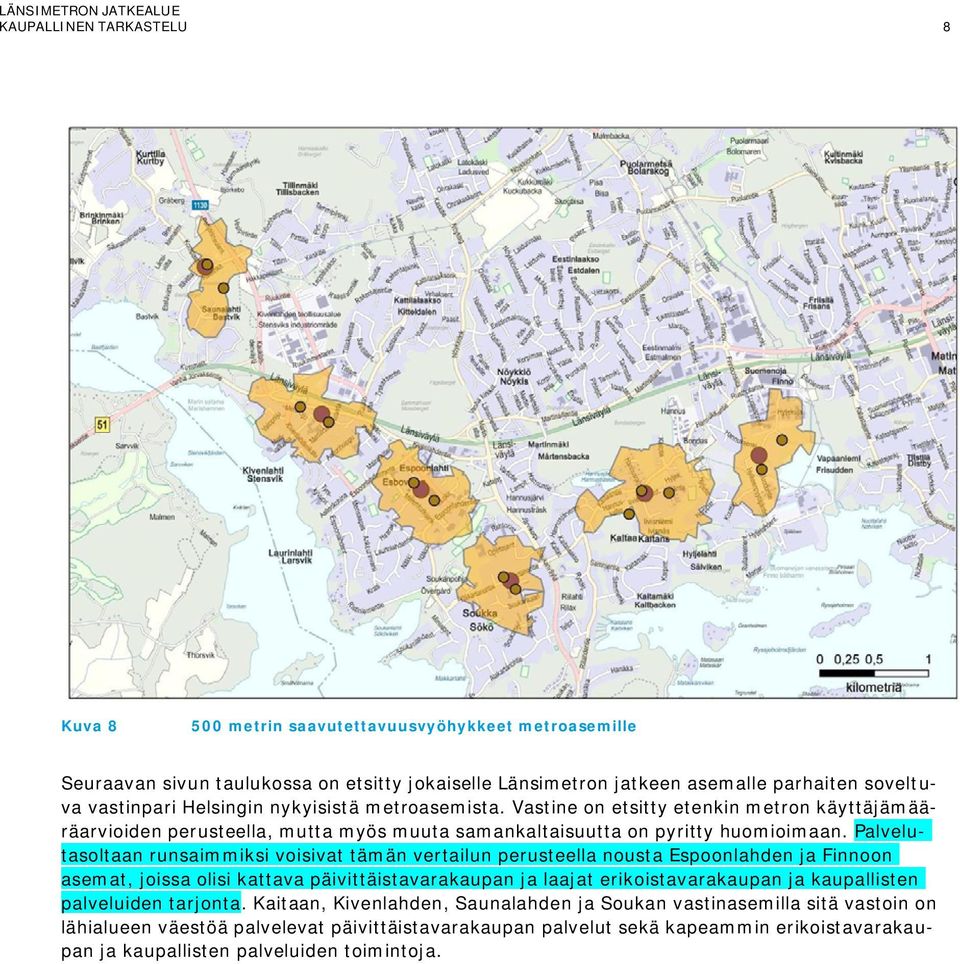This screenshot has width=960, height=964.
Task: Click the 'Puolarmetsä Bolarskog' map label
Action: (646, 167)
